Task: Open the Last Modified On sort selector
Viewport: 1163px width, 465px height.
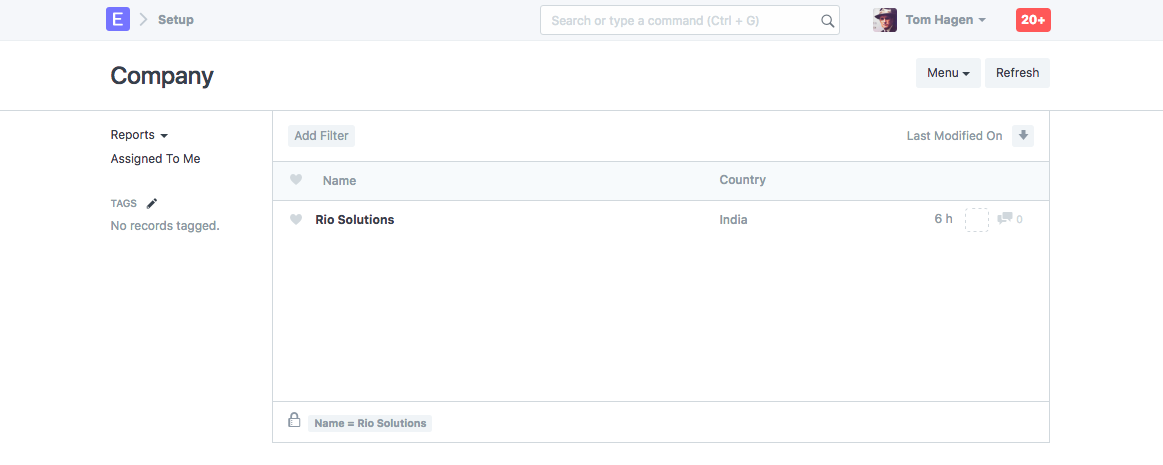Action: click(x=954, y=136)
